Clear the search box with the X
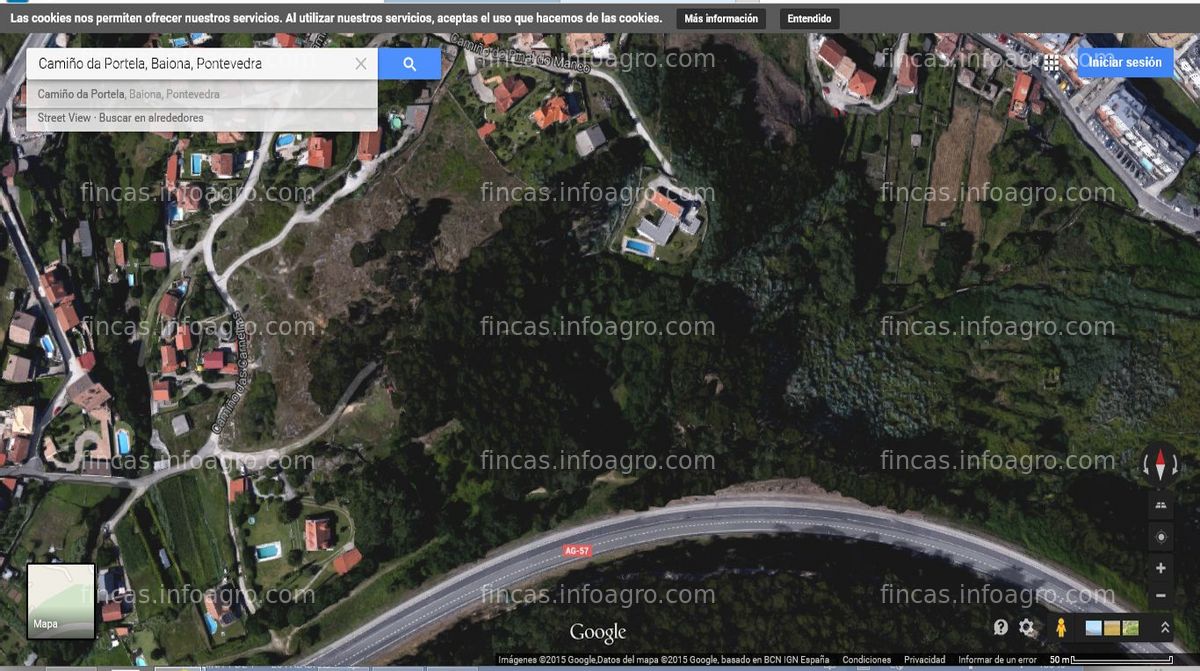 (x=361, y=64)
